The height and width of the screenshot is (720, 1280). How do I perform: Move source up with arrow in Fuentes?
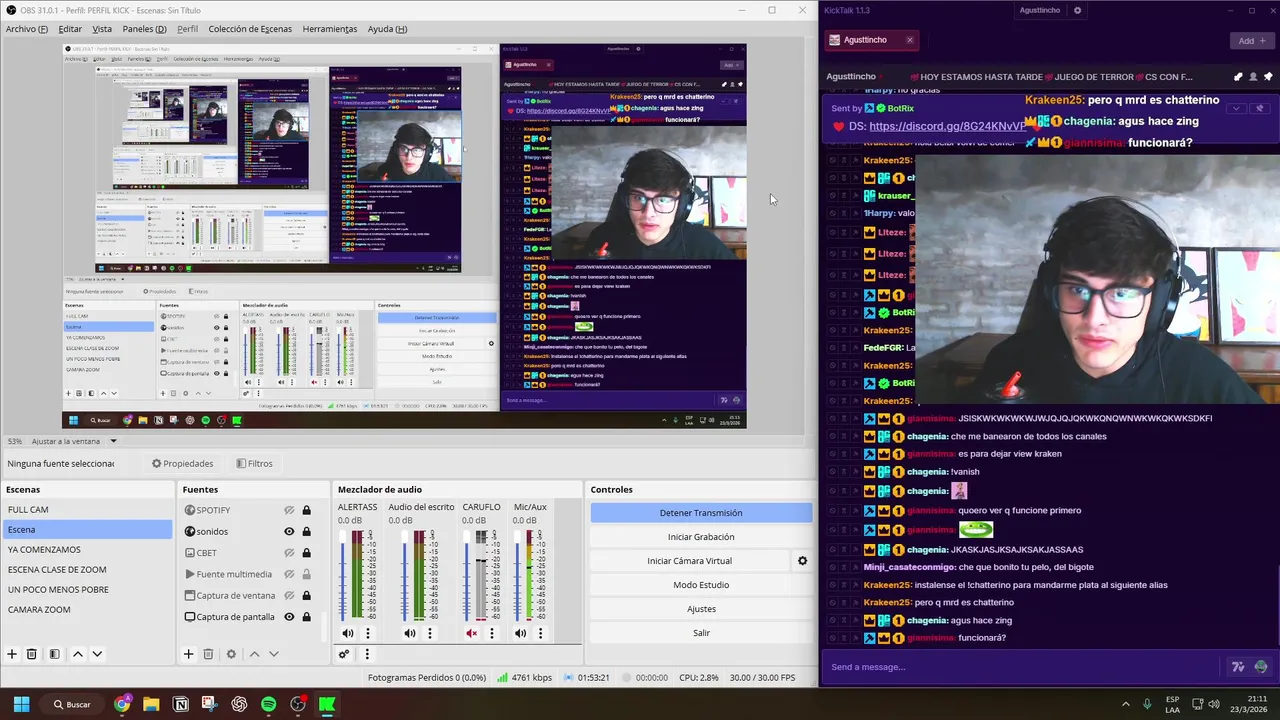point(254,654)
